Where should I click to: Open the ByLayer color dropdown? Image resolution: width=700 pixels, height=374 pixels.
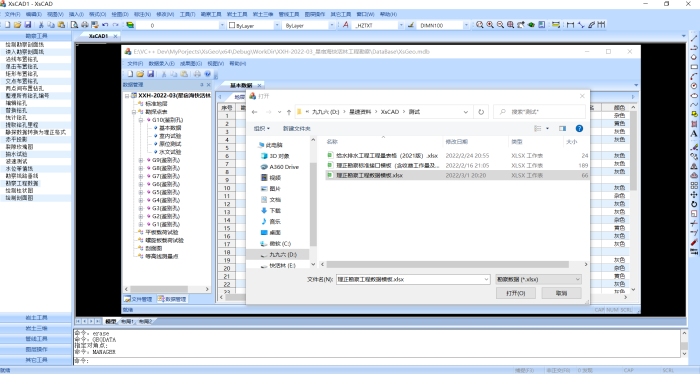click(277, 25)
